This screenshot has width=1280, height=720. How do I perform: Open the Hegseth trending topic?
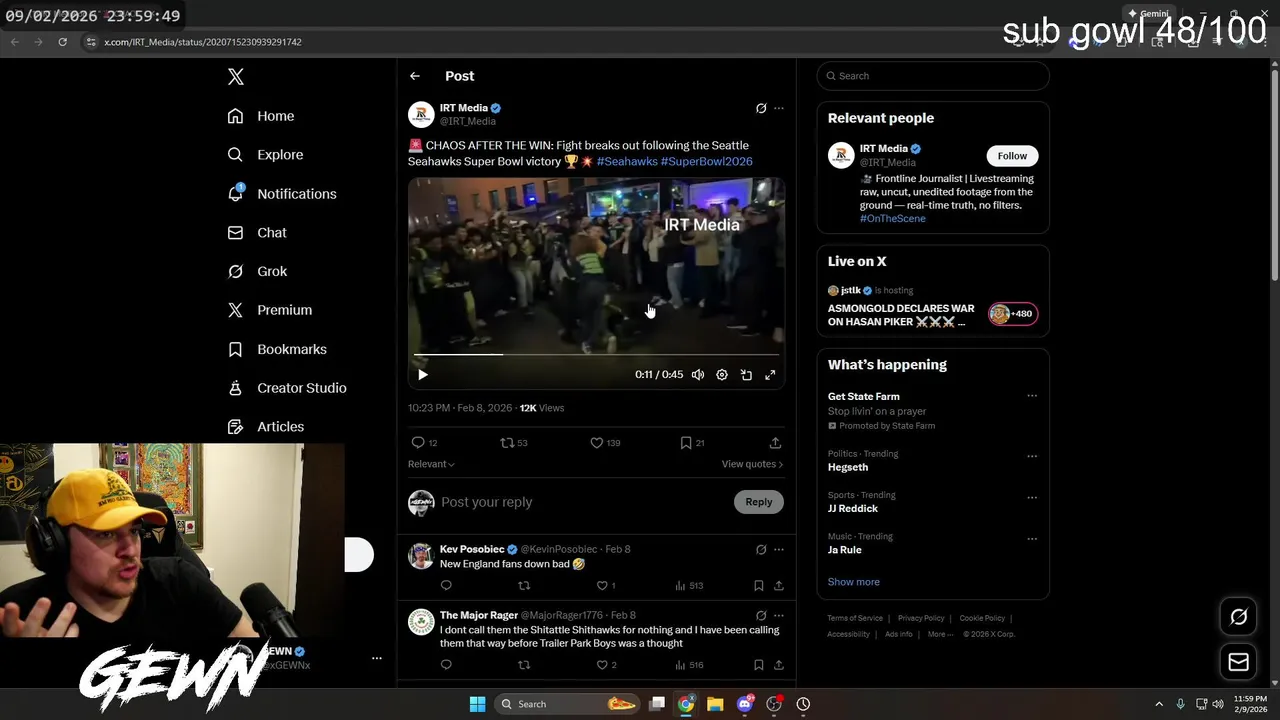pyautogui.click(x=848, y=467)
